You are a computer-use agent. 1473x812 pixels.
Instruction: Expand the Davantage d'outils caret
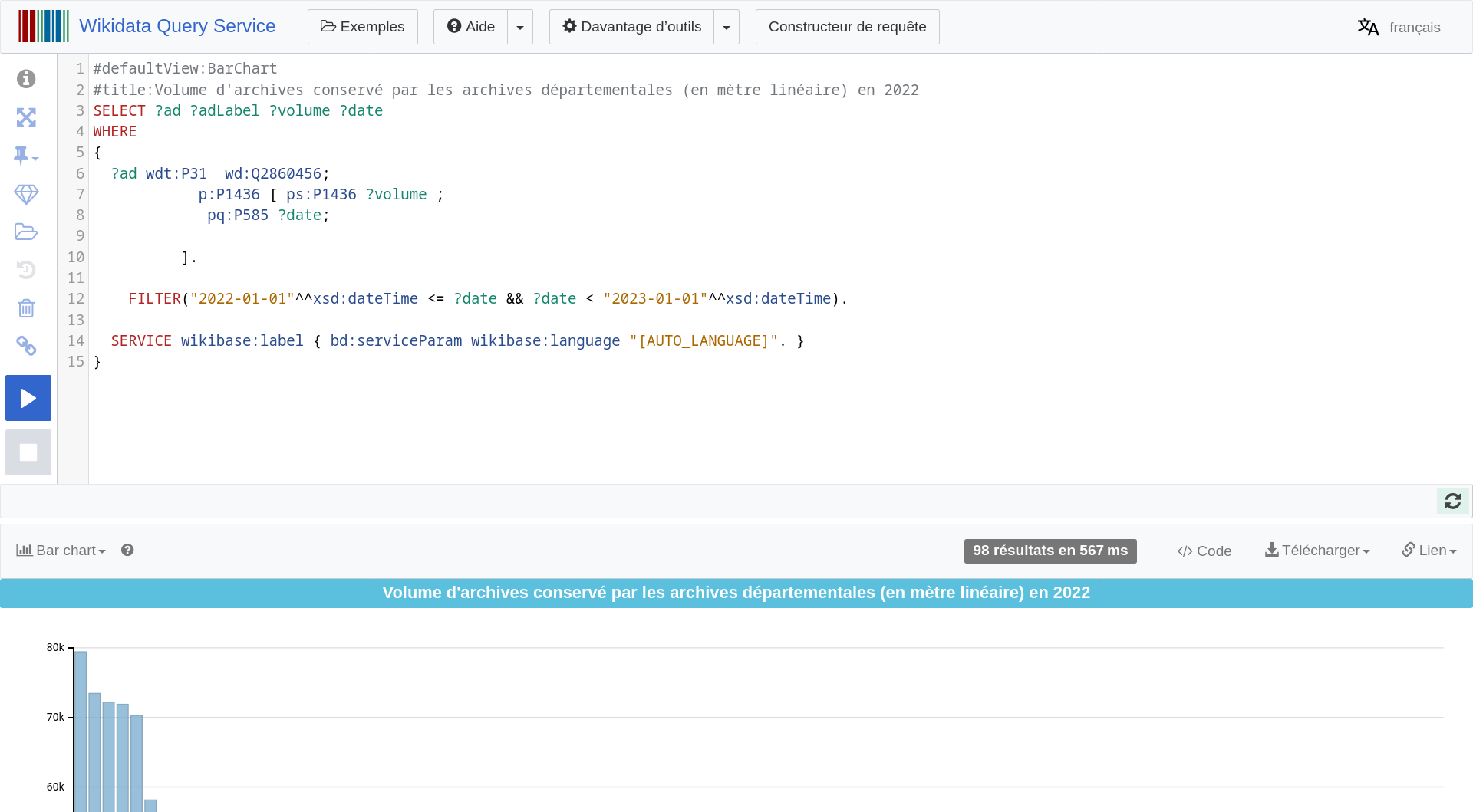(x=727, y=27)
